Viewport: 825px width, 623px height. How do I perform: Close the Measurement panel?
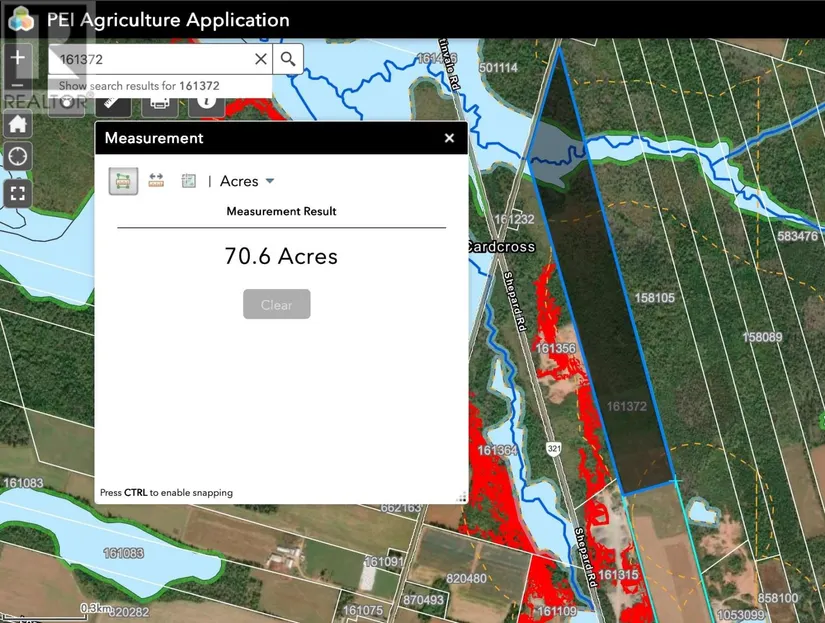coord(449,138)
